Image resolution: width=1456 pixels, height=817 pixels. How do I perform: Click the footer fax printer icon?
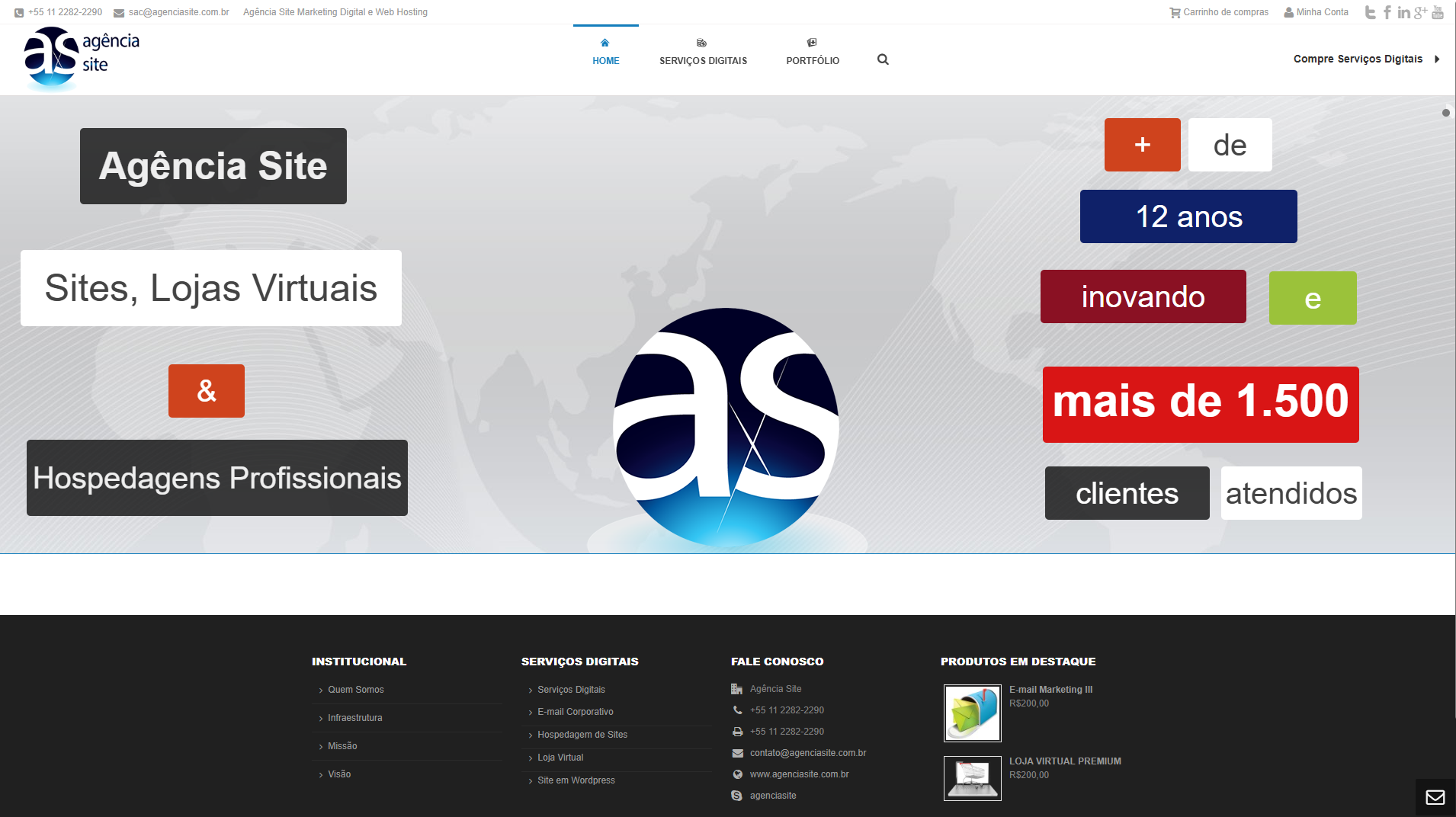tap(737, 731)
